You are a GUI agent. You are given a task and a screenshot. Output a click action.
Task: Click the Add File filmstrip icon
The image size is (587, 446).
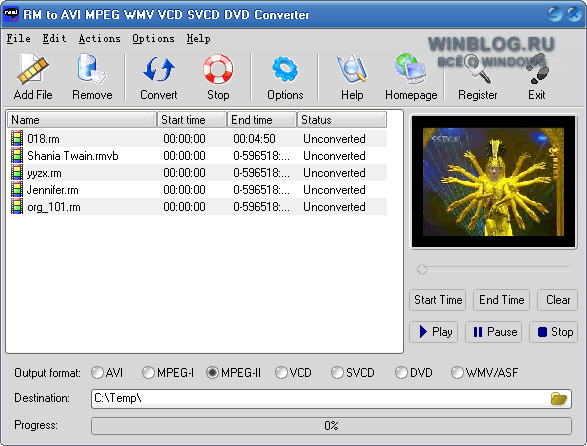tap(33, 69)
